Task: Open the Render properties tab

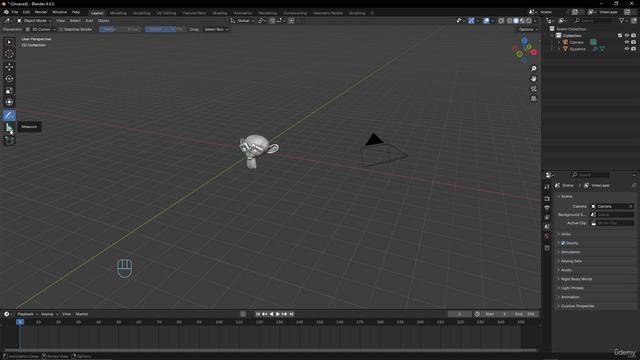Action: tap(547, 199)
